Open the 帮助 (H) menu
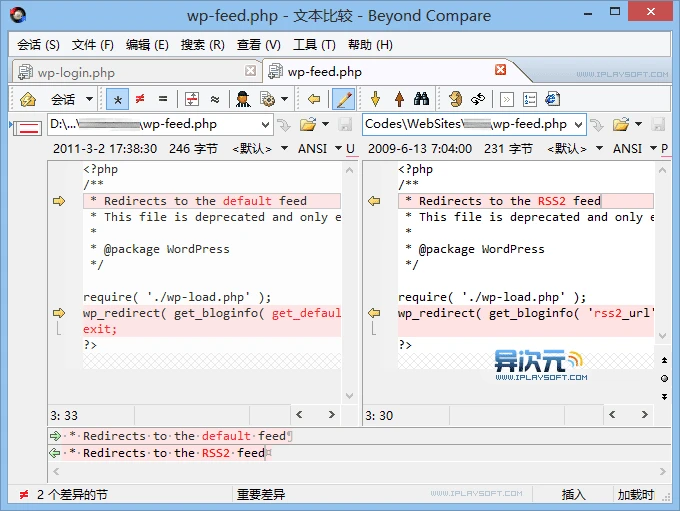 [370, 45]
